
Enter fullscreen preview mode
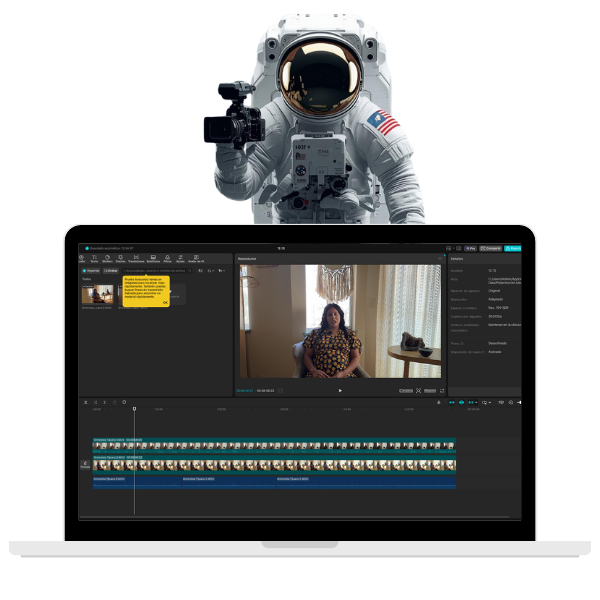pyautogui.click(x=442, y=391)
